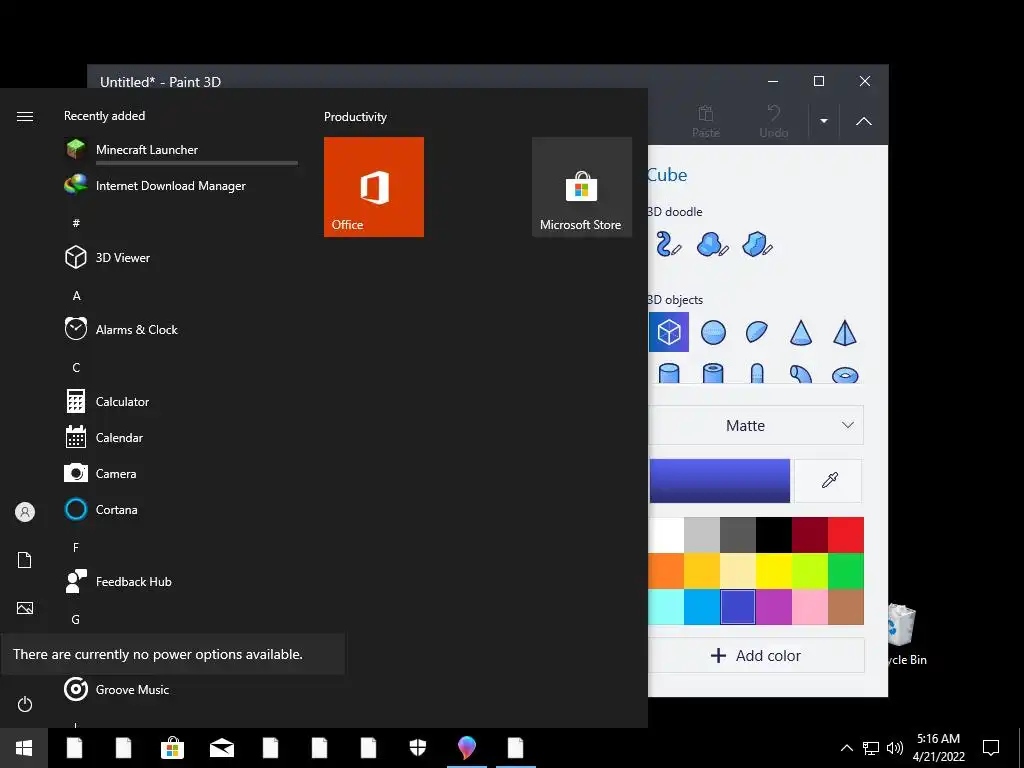1024x768 pixels.
Task: Open Cortana
Action: point(181,509)
